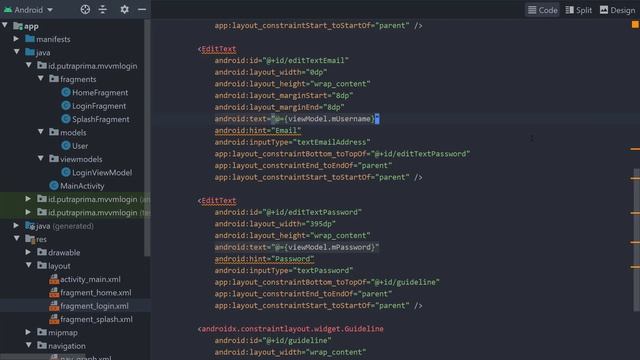This screenshot has height=360, width=640.
Task: Click activity_main.xml layout file icon
Action: coord(54,279)
